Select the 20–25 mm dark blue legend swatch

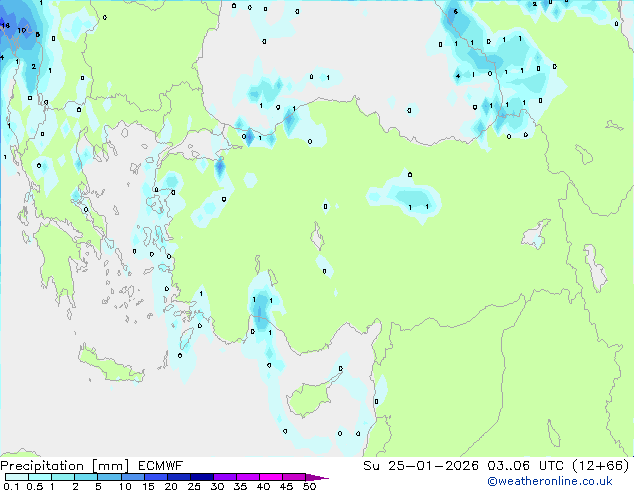pyautogui.click(x=179, y=477)
